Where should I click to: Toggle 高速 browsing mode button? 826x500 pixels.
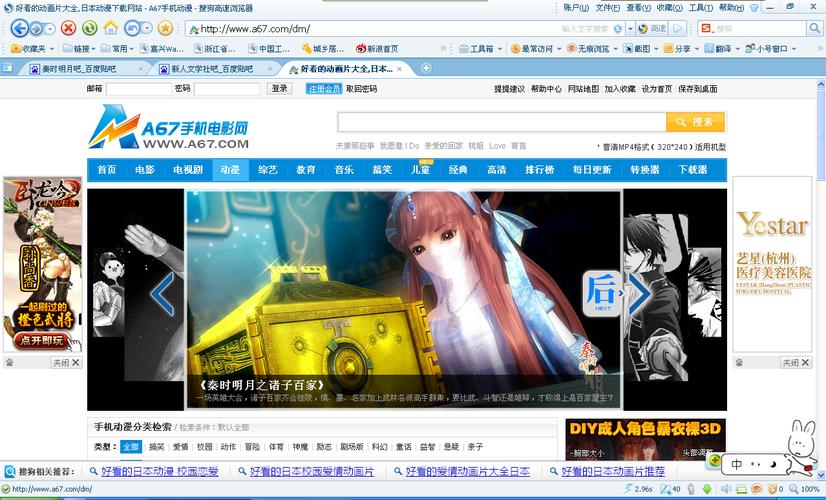[x=652, y=28]
